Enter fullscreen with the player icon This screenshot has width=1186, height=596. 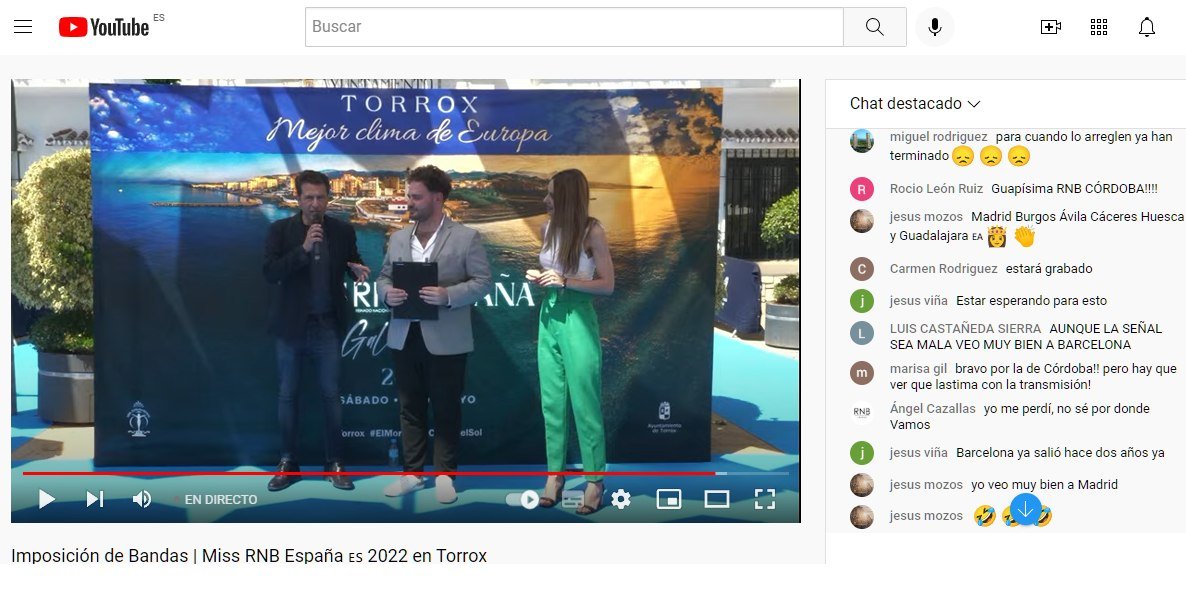pos(765,498)
